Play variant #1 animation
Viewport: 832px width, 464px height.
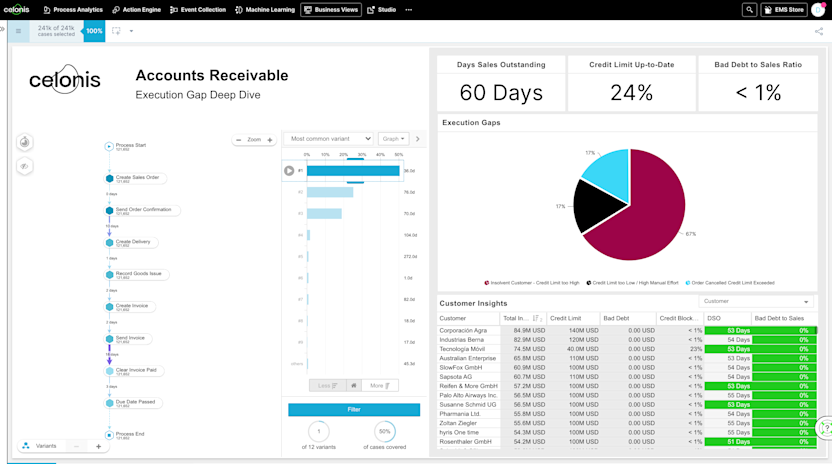[x=289, y=170]
